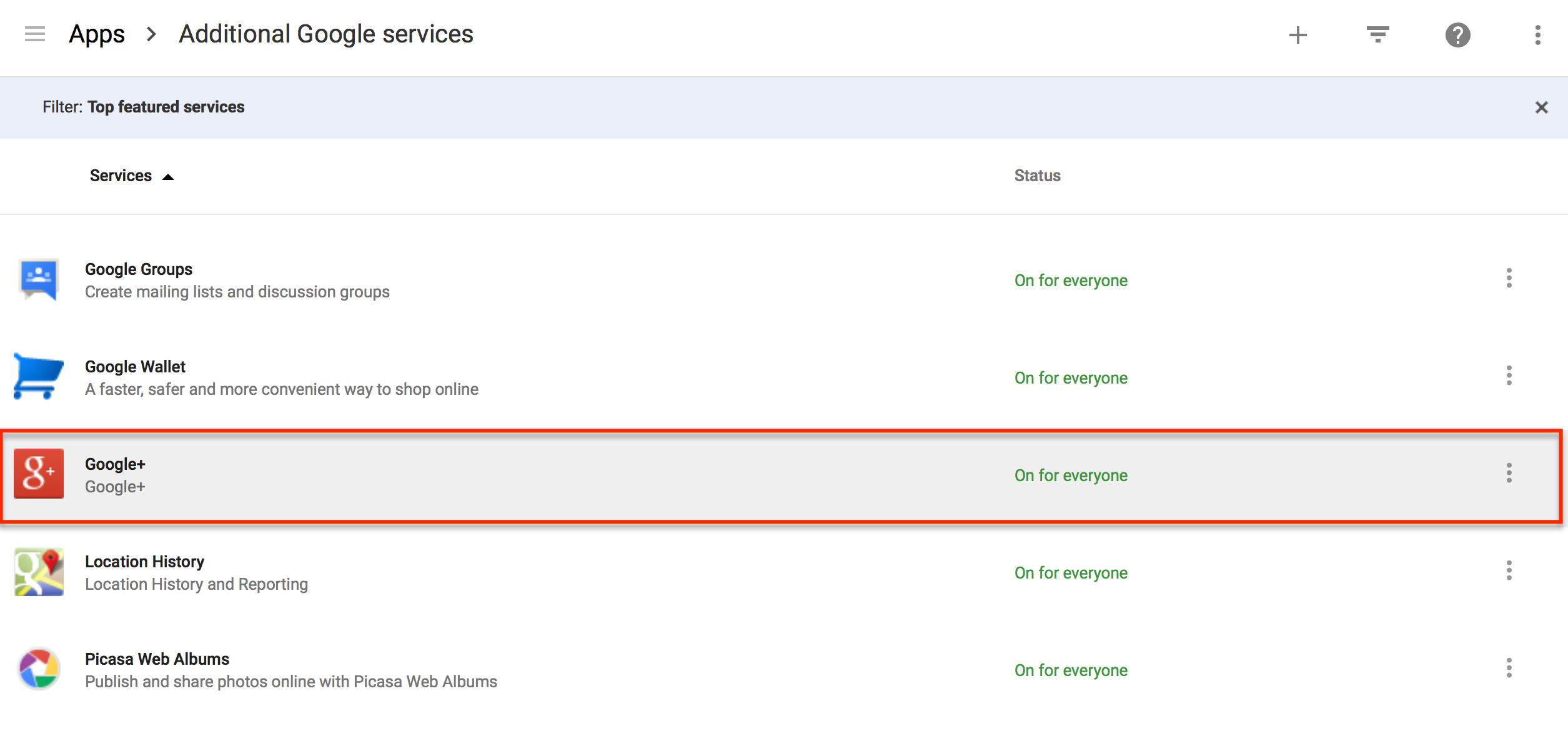1568x731 pixels.
Task: Click the red Google+ icon
Action: [39, 474]
